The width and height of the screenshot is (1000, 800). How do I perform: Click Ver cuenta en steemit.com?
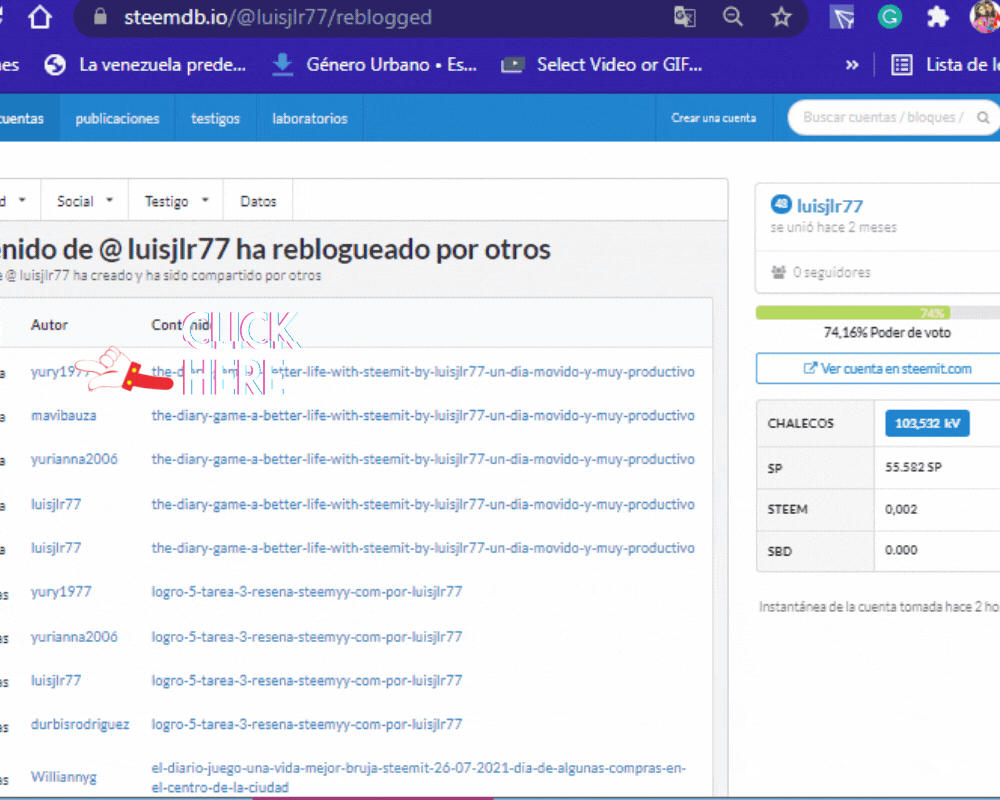click(x=886, y=369)
